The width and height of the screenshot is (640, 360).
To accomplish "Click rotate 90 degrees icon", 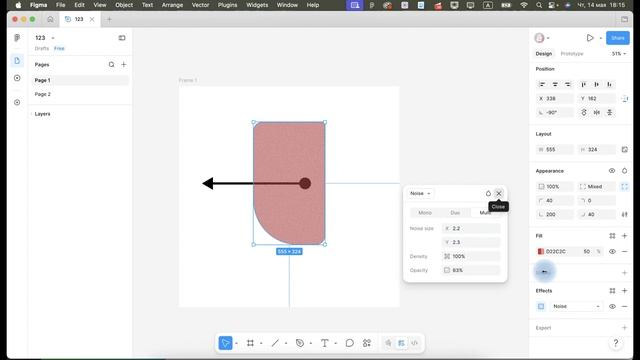I will coord(584,112).
